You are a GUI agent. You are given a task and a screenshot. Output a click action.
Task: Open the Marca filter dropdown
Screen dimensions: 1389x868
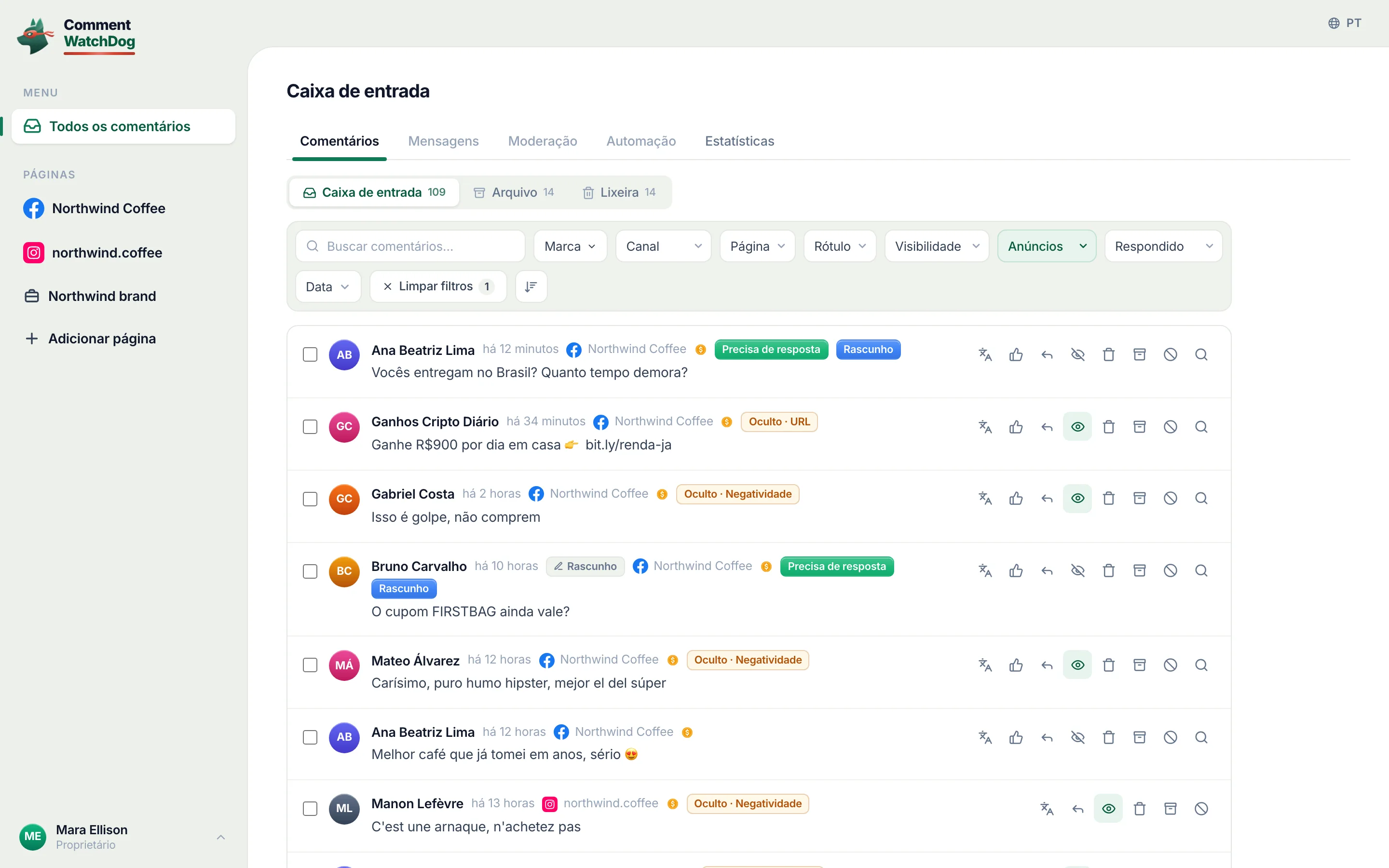(x=570, y=246)
